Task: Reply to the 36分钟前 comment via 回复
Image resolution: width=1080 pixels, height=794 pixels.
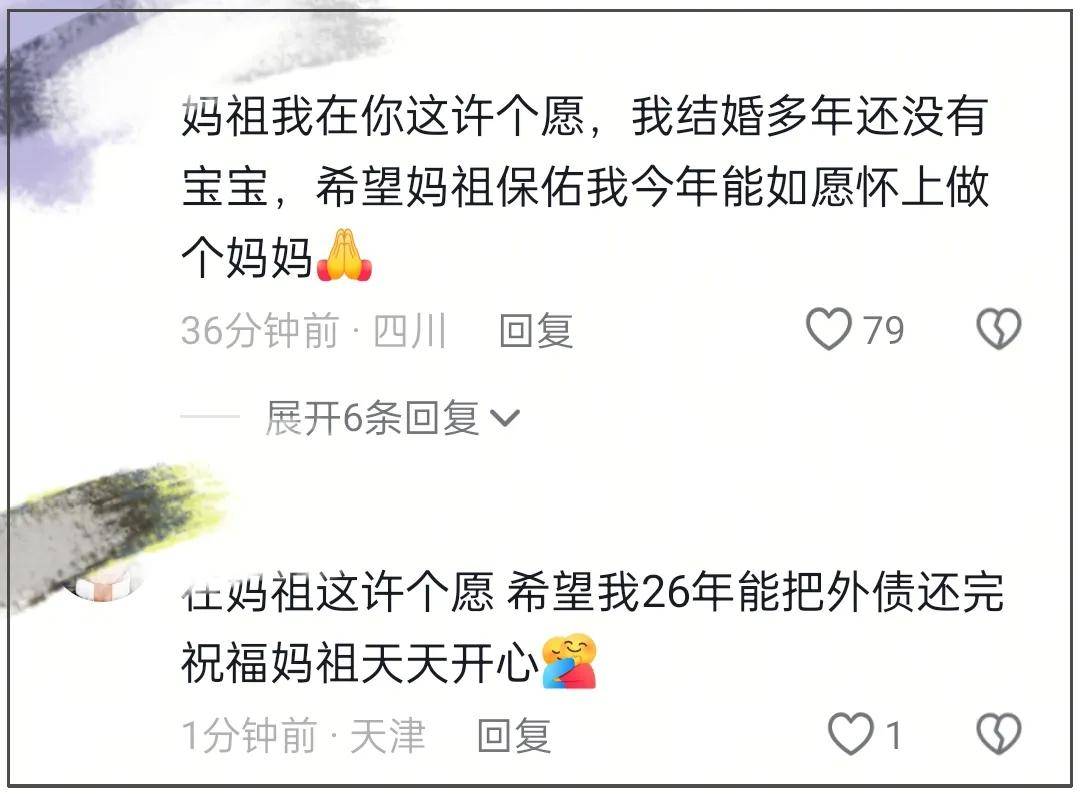Action: [537, 331]
